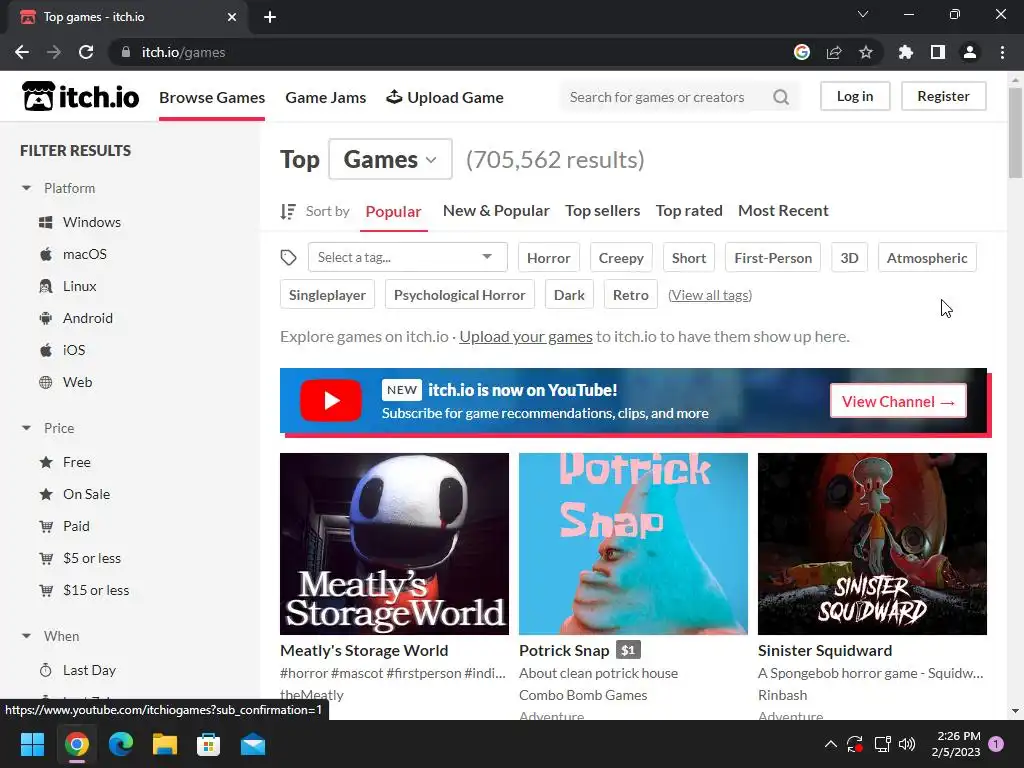Viewport: 1024px width, 768px height.
Task: Open the Meatly's Storage World thumbnail
Action: pyautogui.click(x=394, y=544)
